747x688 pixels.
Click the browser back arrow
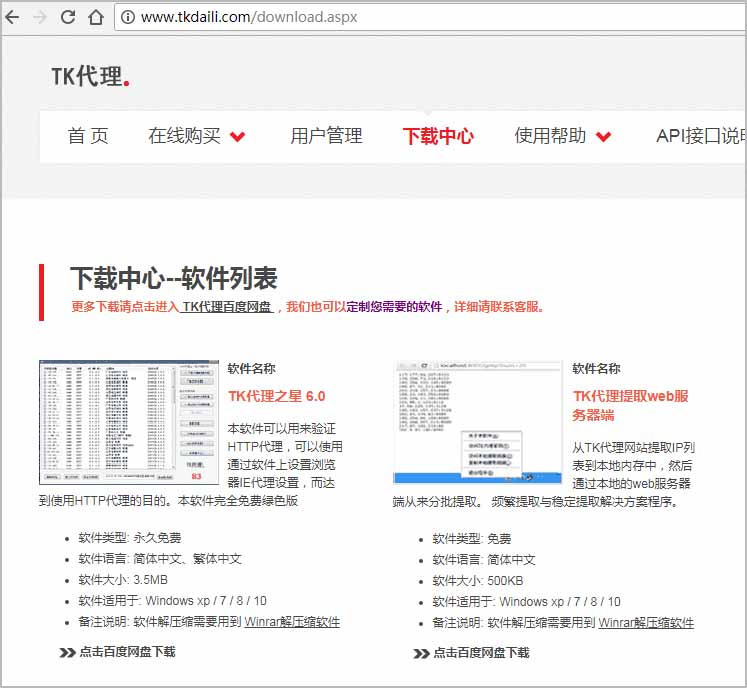pyautogui.click(x=12, y=17)
